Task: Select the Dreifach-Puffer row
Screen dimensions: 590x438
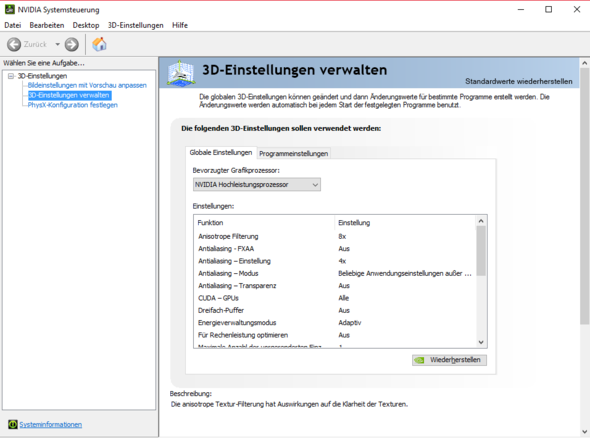Action: coord(335,310)
